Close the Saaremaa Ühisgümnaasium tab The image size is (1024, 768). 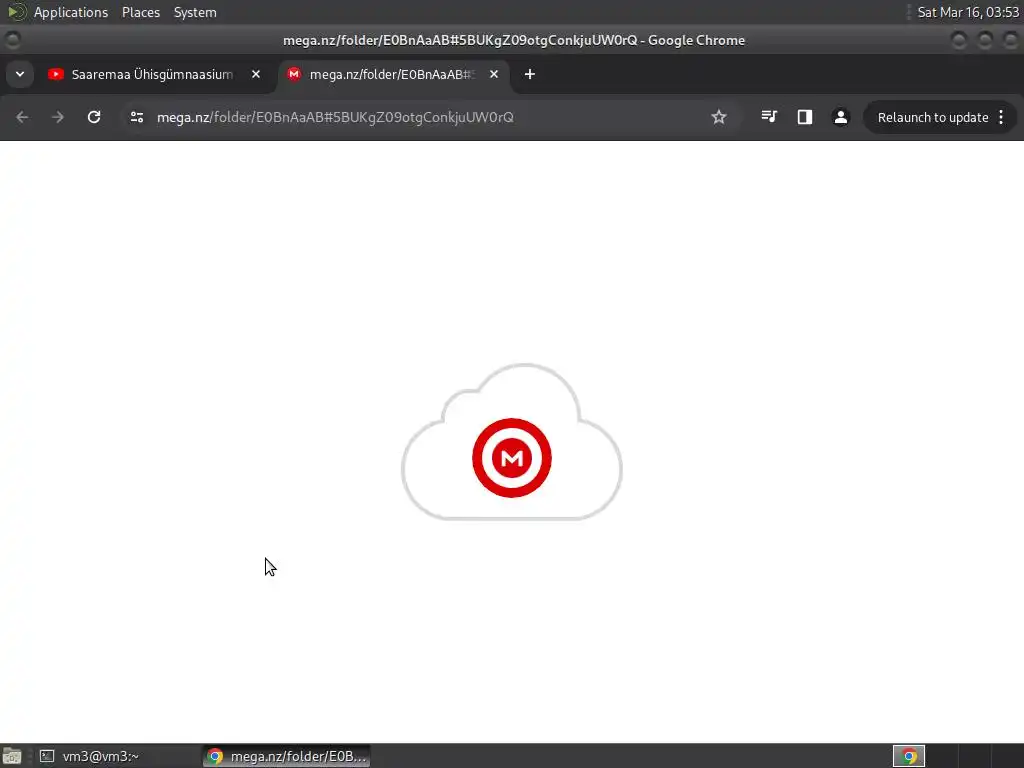click(256, 74)
